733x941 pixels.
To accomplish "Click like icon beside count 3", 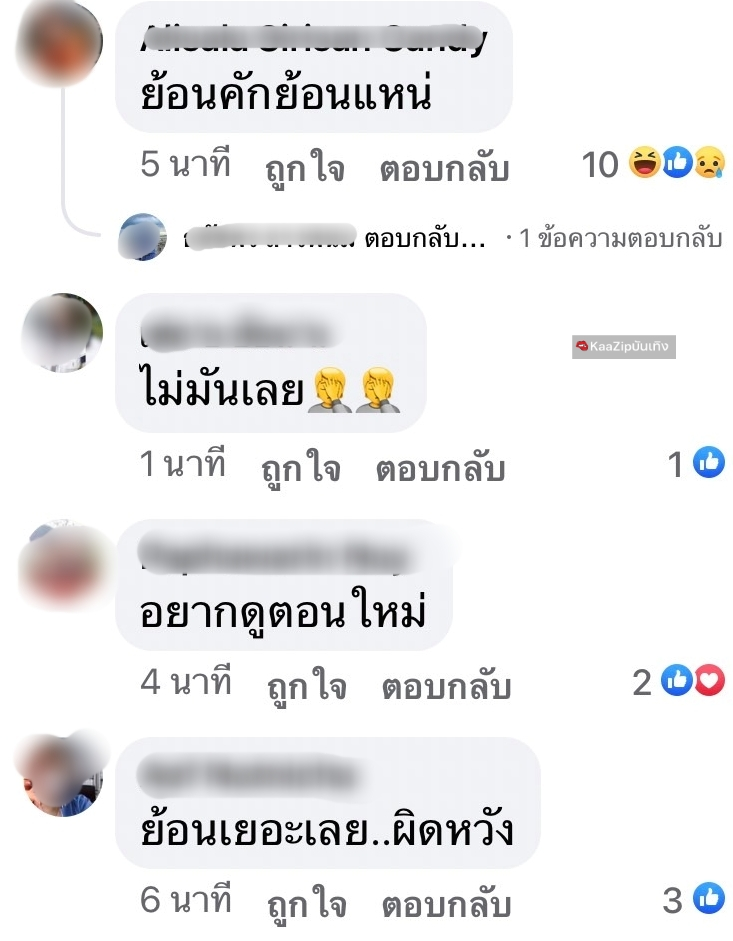I will (709, 898).
